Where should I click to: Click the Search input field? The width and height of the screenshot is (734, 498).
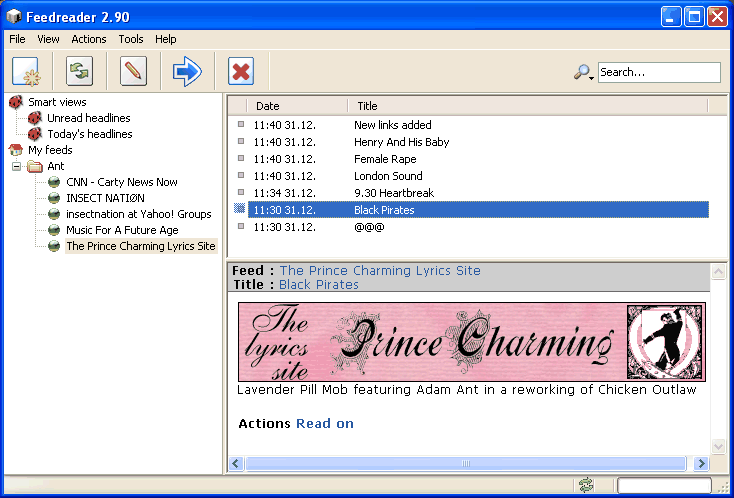(658, 72)
